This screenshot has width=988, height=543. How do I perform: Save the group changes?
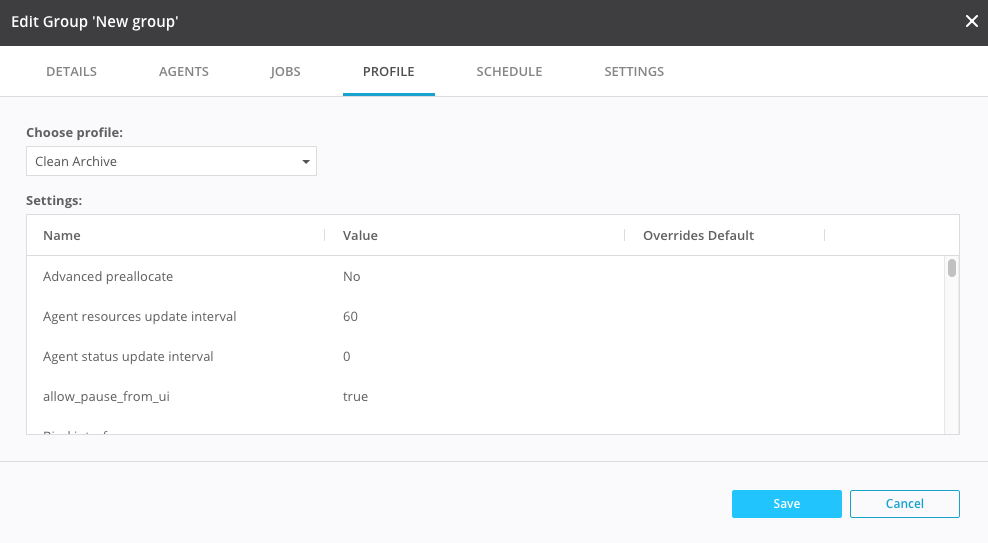click(786, 504)
